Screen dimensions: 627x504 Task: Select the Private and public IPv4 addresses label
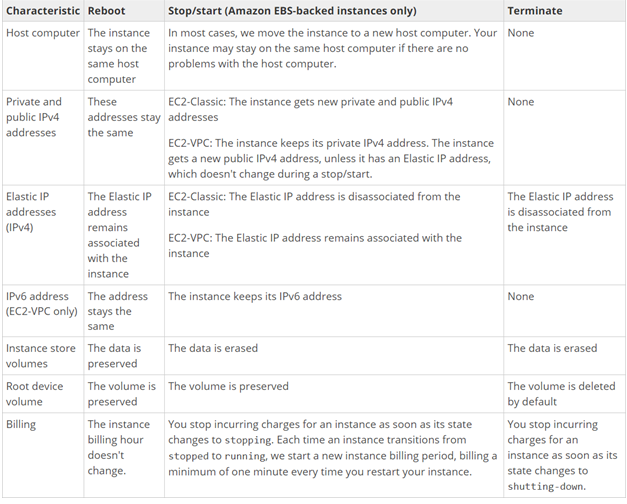pyautogui.click(x=34, y=117)
